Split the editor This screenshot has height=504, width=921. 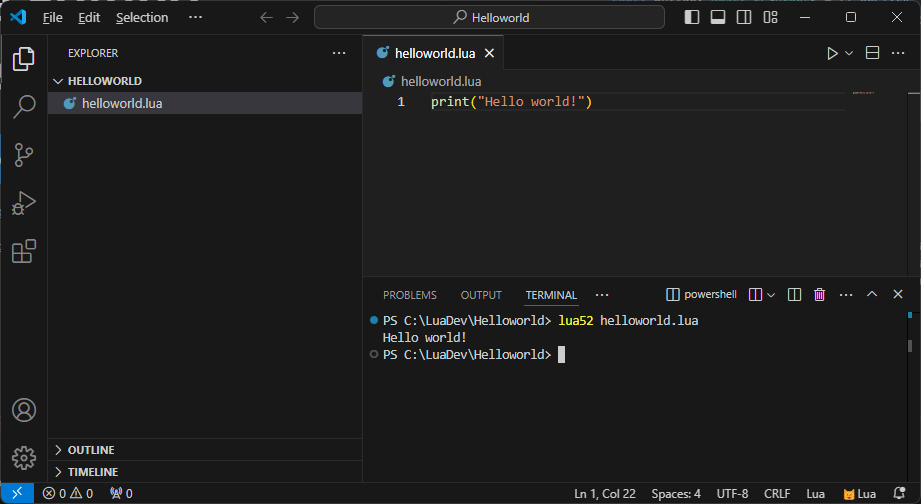[x=872, y=53]
